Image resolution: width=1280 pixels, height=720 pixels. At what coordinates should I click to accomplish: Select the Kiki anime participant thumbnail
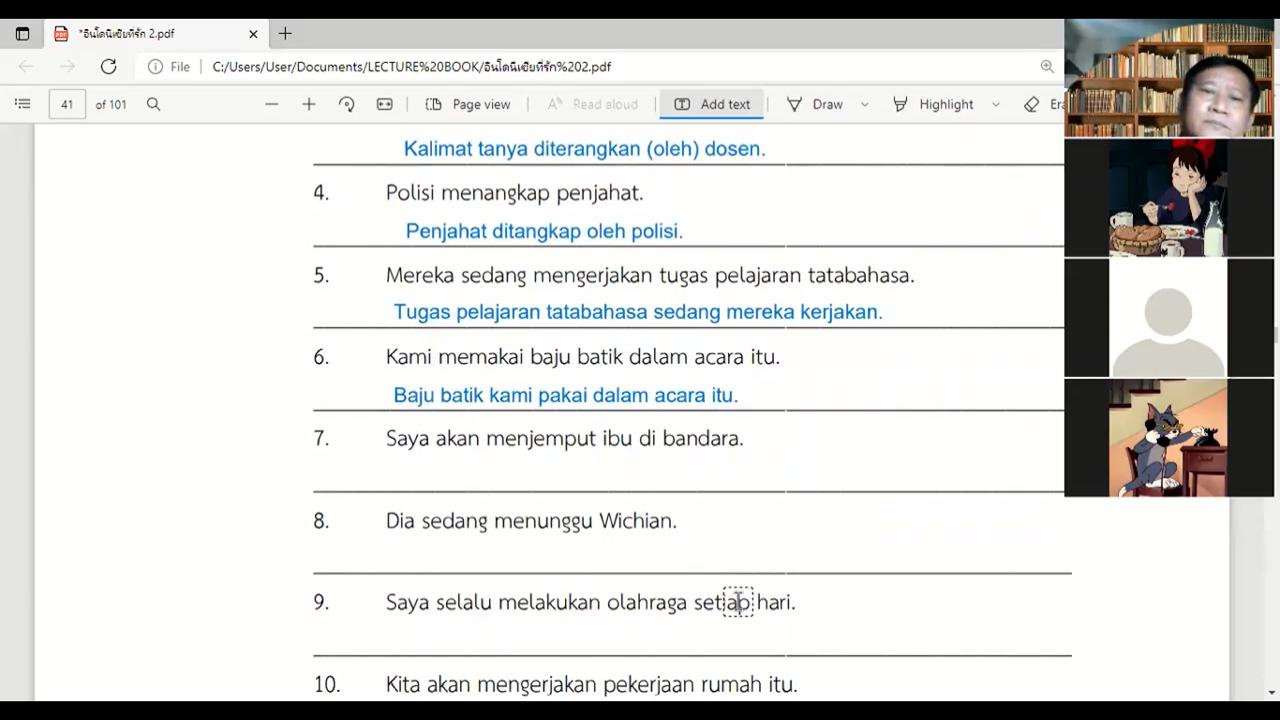click(1168, 198)
